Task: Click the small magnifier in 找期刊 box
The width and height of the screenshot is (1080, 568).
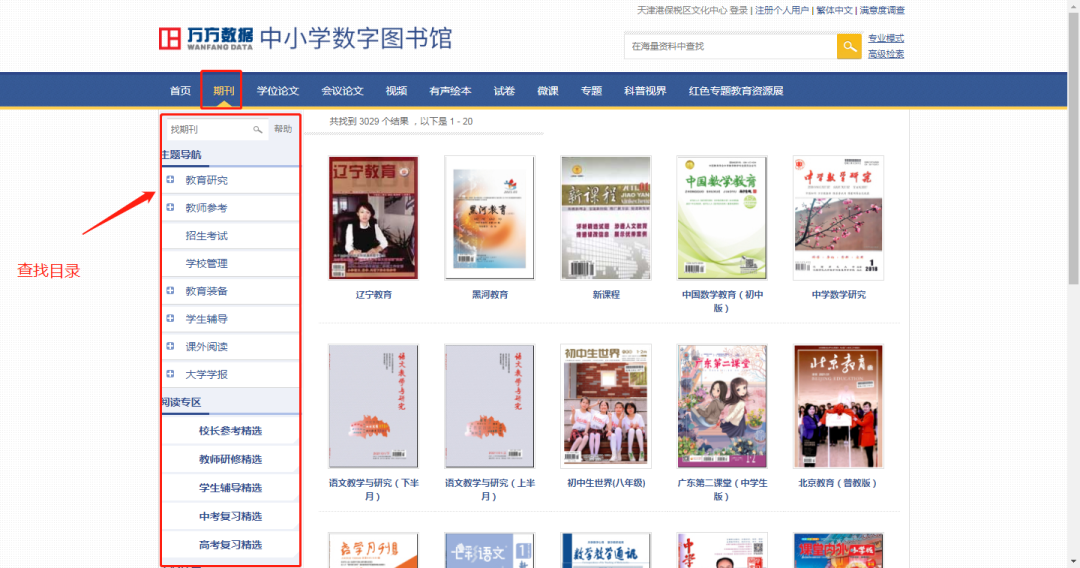Action: [257, 129]
